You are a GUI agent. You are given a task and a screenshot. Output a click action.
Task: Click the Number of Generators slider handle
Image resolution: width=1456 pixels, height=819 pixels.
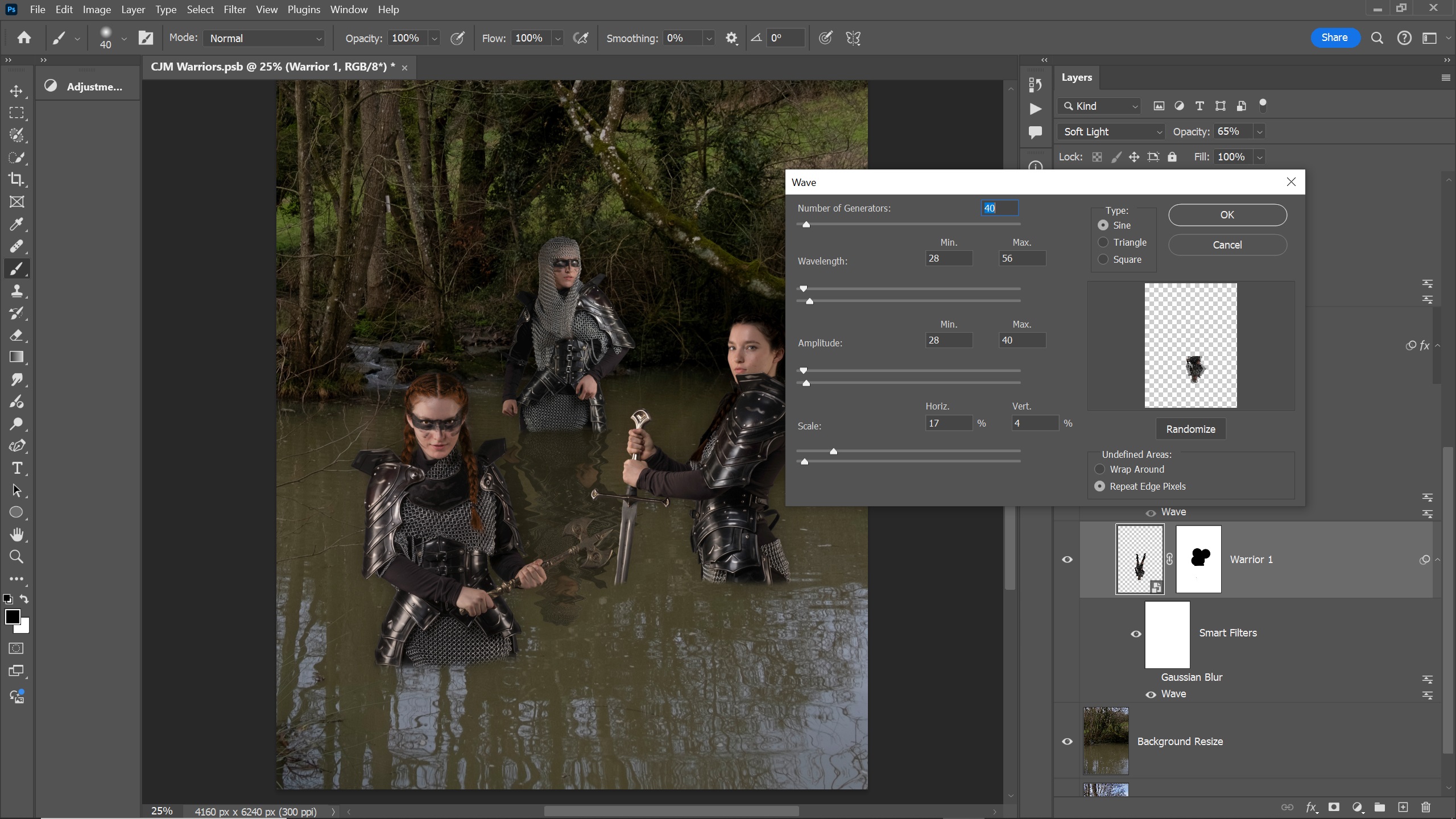(806, 225)
